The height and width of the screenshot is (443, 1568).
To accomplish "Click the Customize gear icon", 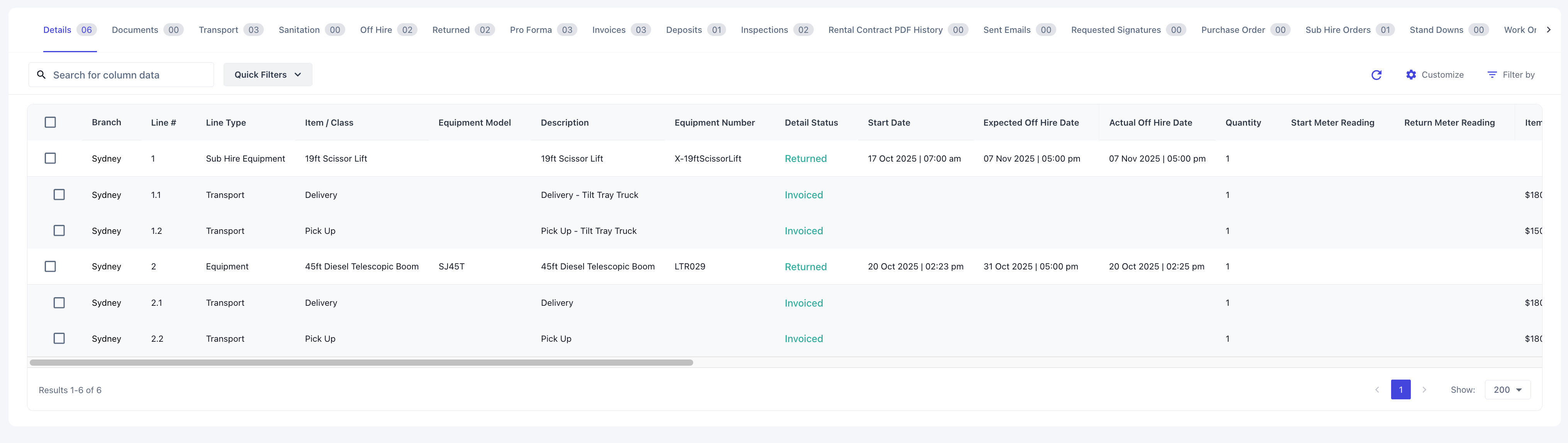I will 1410,74.
